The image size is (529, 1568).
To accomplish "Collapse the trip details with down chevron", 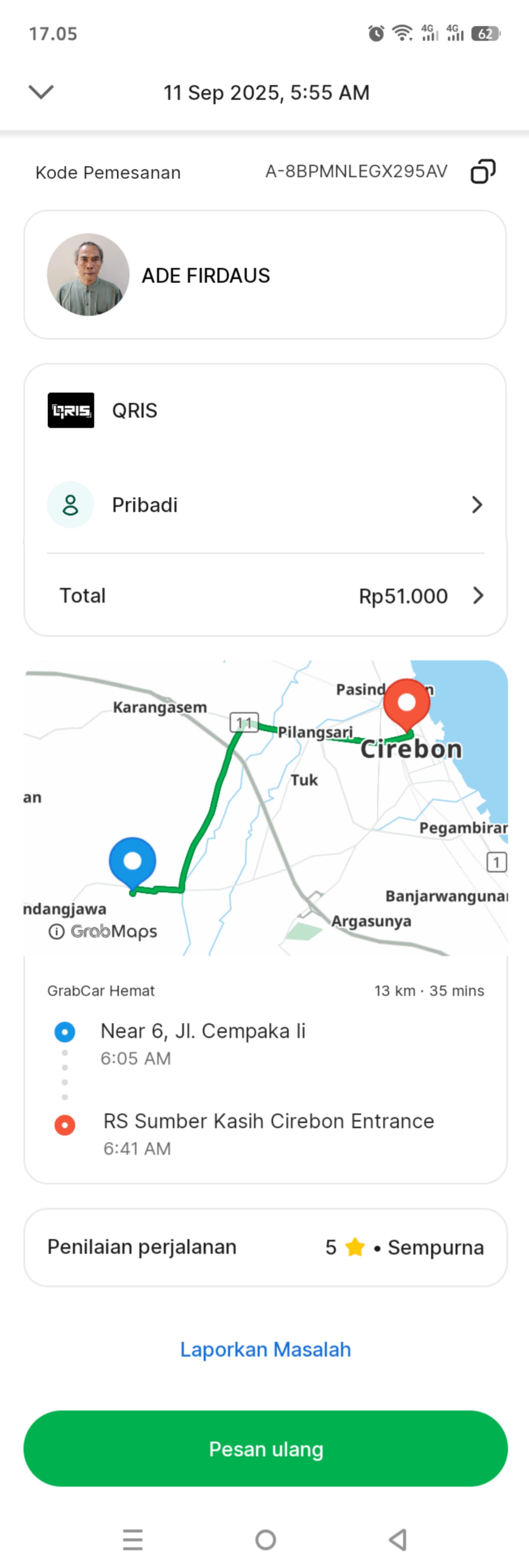I will 41,92.
